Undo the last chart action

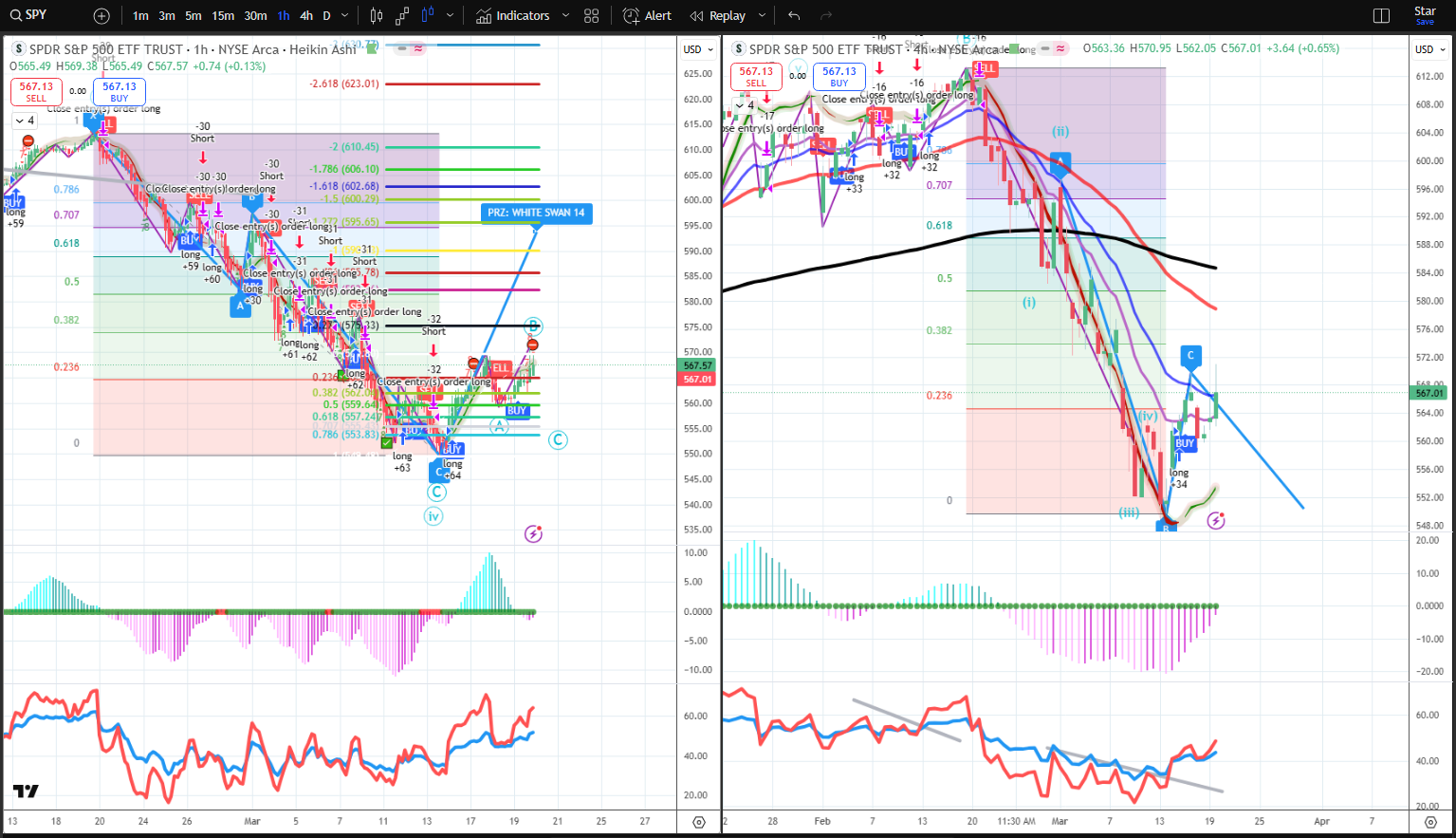(x=794, y=16)
